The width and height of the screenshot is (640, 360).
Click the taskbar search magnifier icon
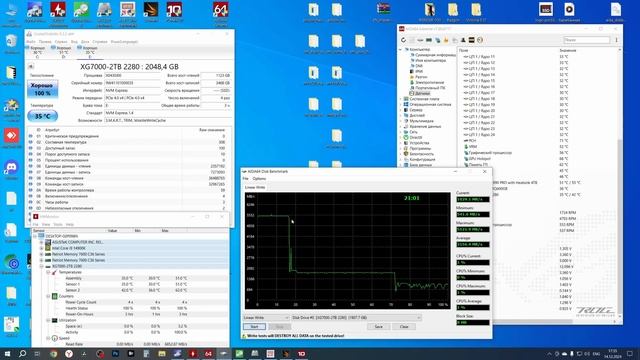pos(22,353)
